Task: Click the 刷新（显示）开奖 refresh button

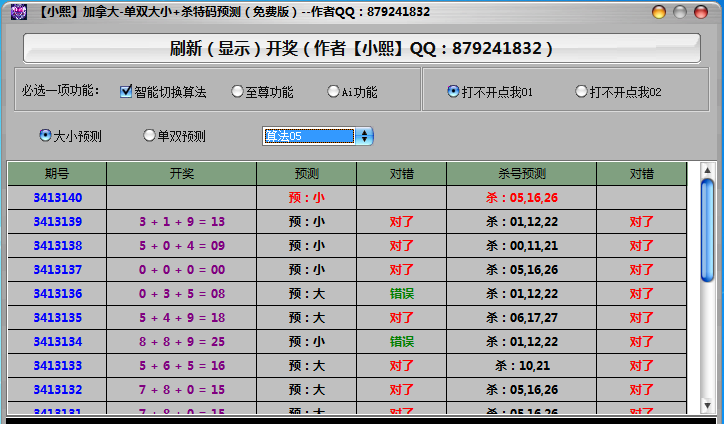Action: tap(362, 48)
